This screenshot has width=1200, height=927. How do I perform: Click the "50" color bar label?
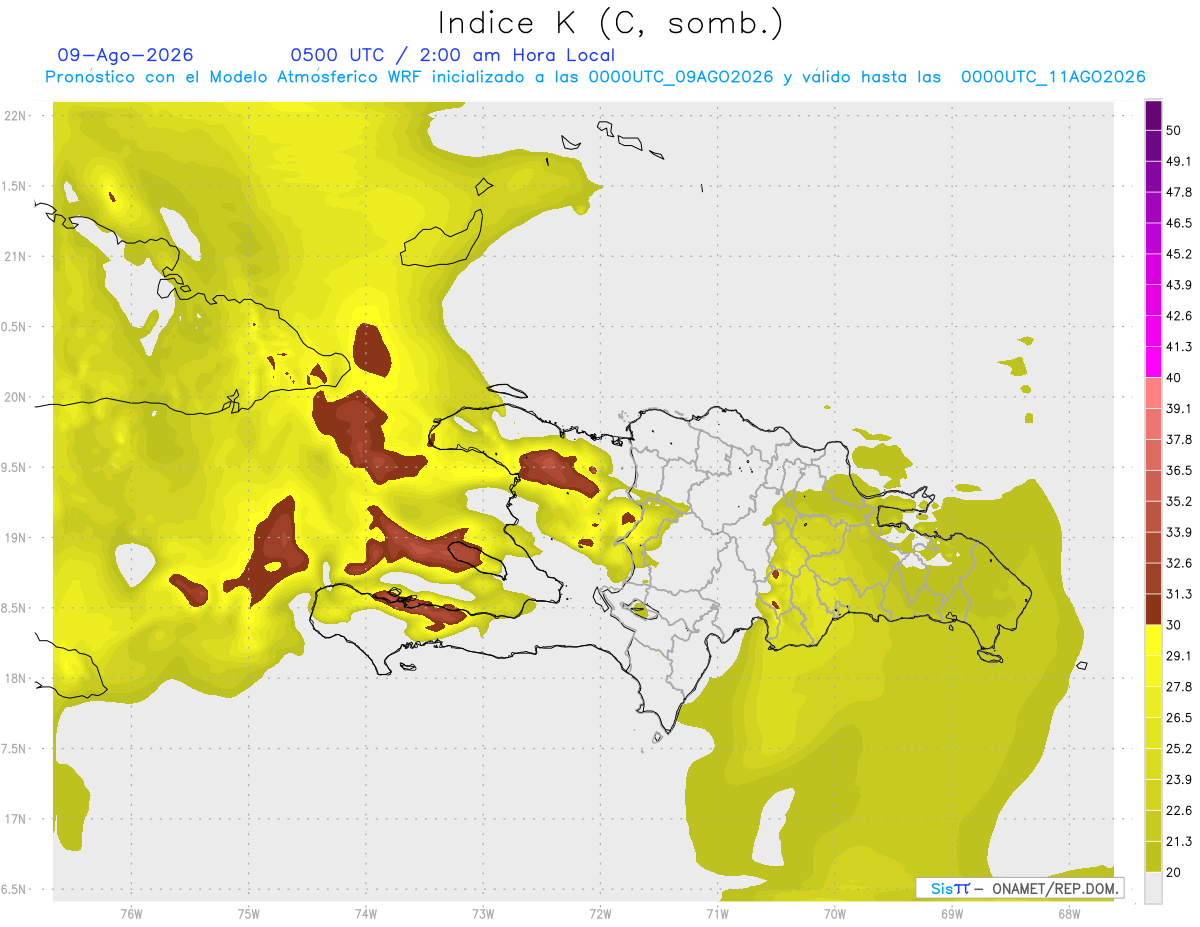[1173, 131]
